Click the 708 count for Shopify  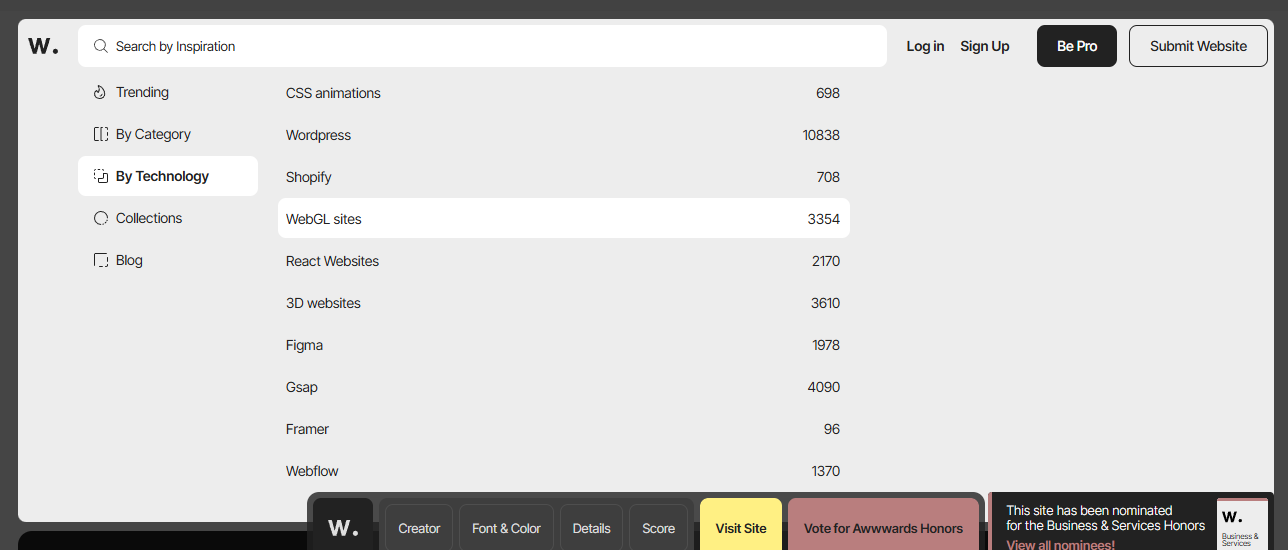coord(828,177)
